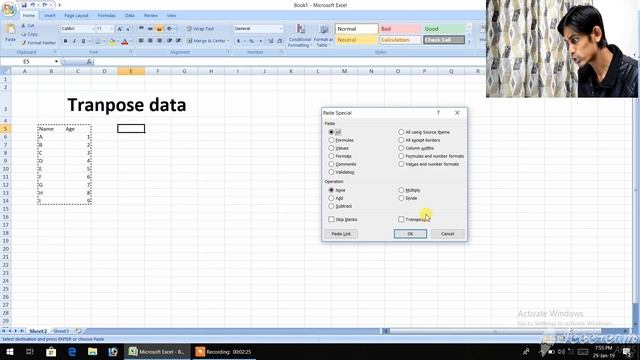Switch to the Insert ribbon tab

click(50, 16)
